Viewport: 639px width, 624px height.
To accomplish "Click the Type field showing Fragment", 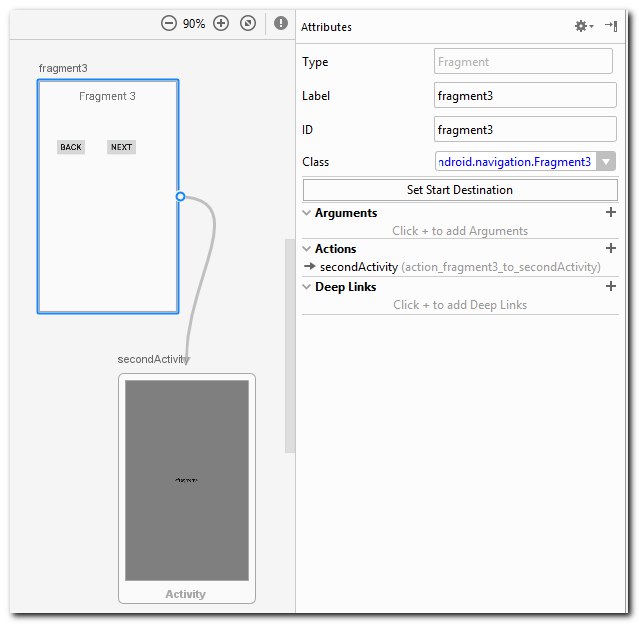I will 523,61.
